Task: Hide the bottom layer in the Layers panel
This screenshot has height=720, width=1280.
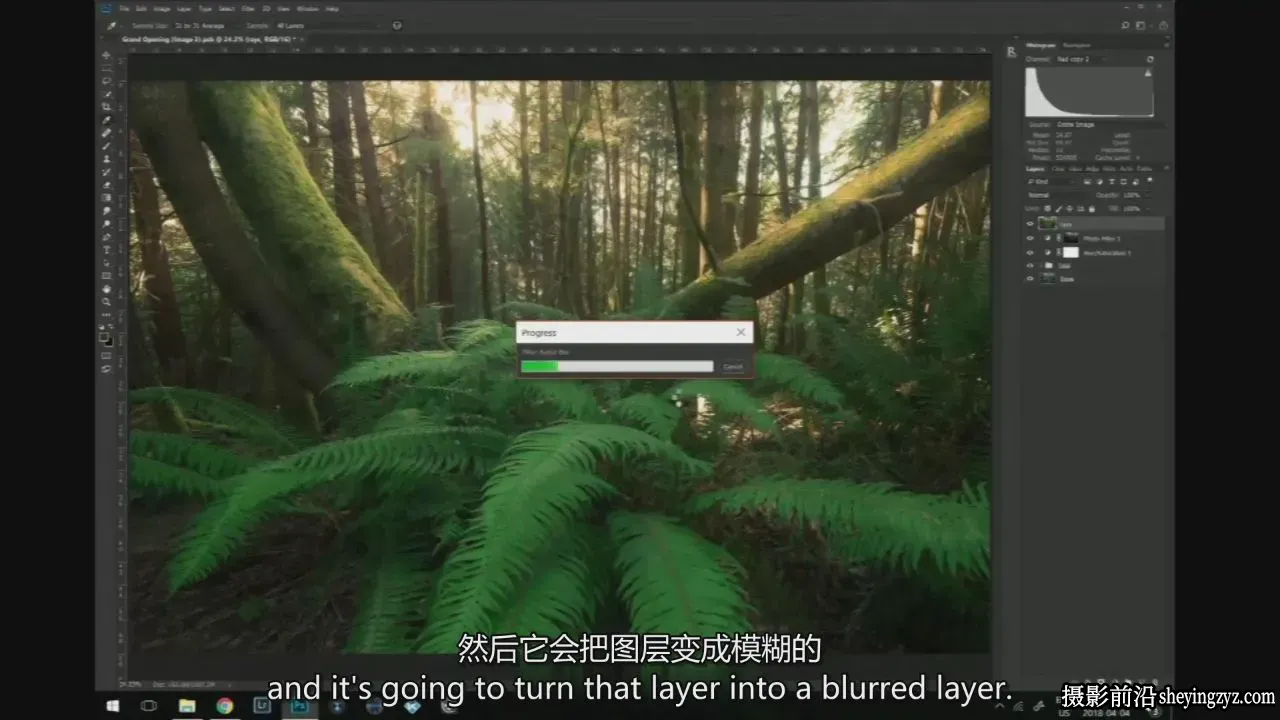Action: 1030,279
